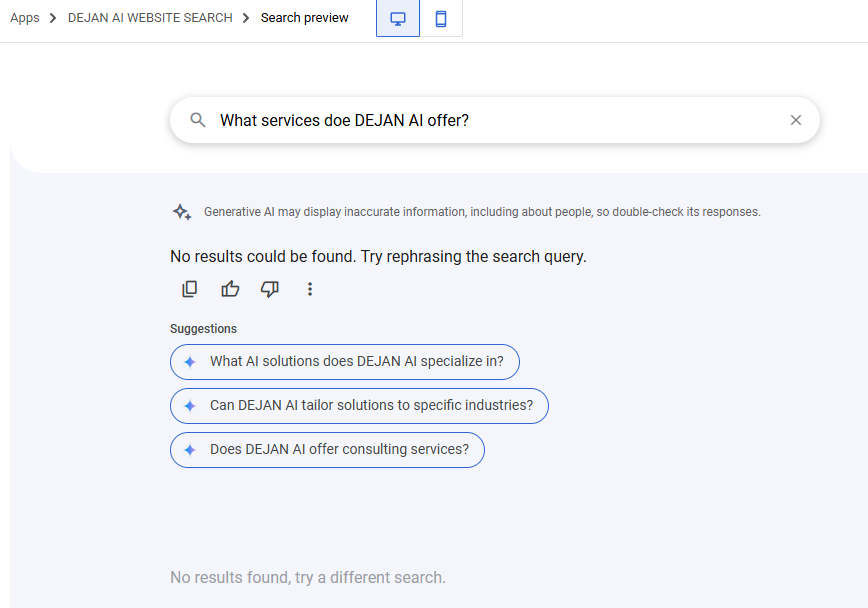868x608 pixels.
Task: Copy the generated answer text
Action: click(190, 289)
